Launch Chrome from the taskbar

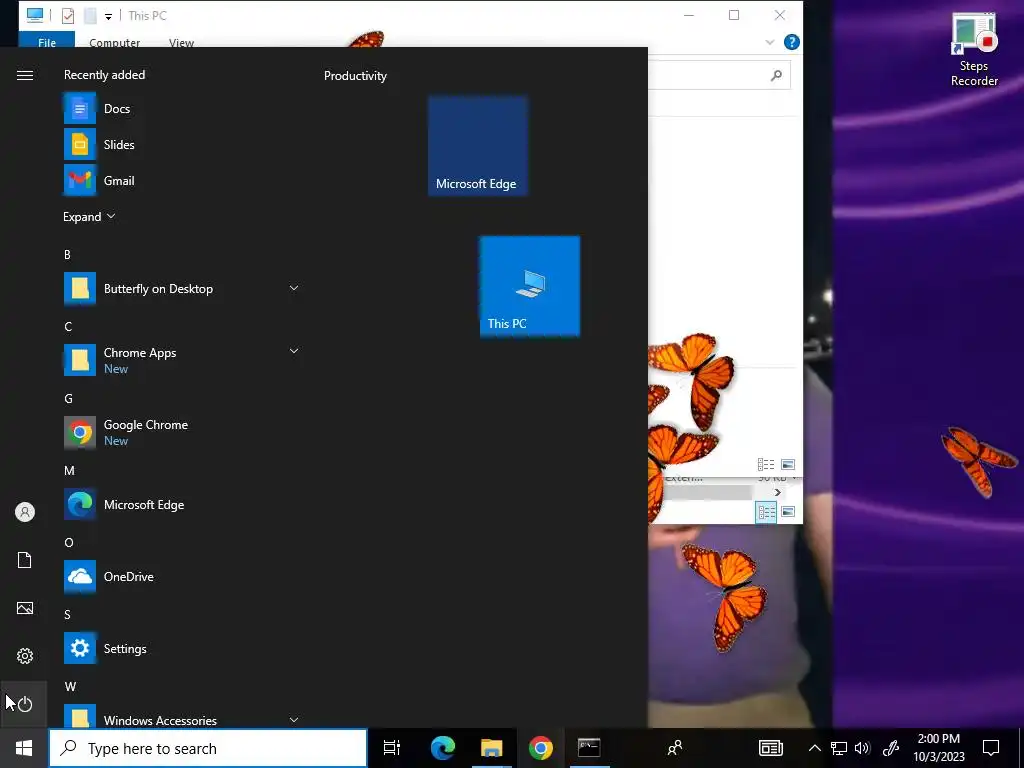pos(540,748)
